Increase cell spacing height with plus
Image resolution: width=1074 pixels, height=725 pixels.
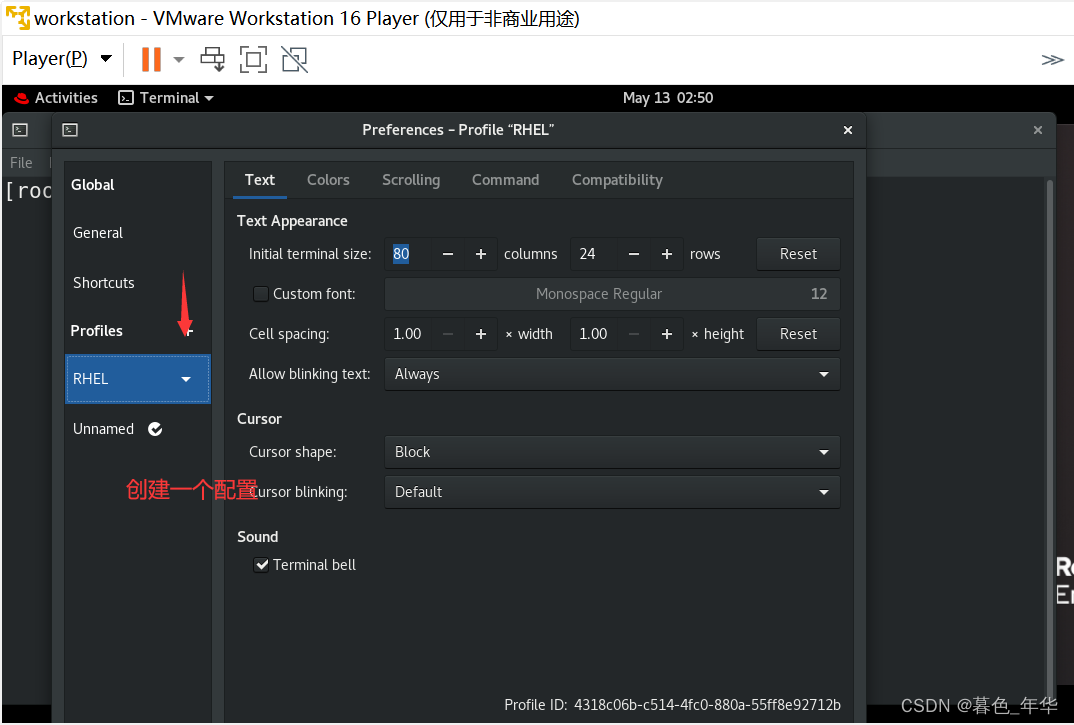coord(666,334)
